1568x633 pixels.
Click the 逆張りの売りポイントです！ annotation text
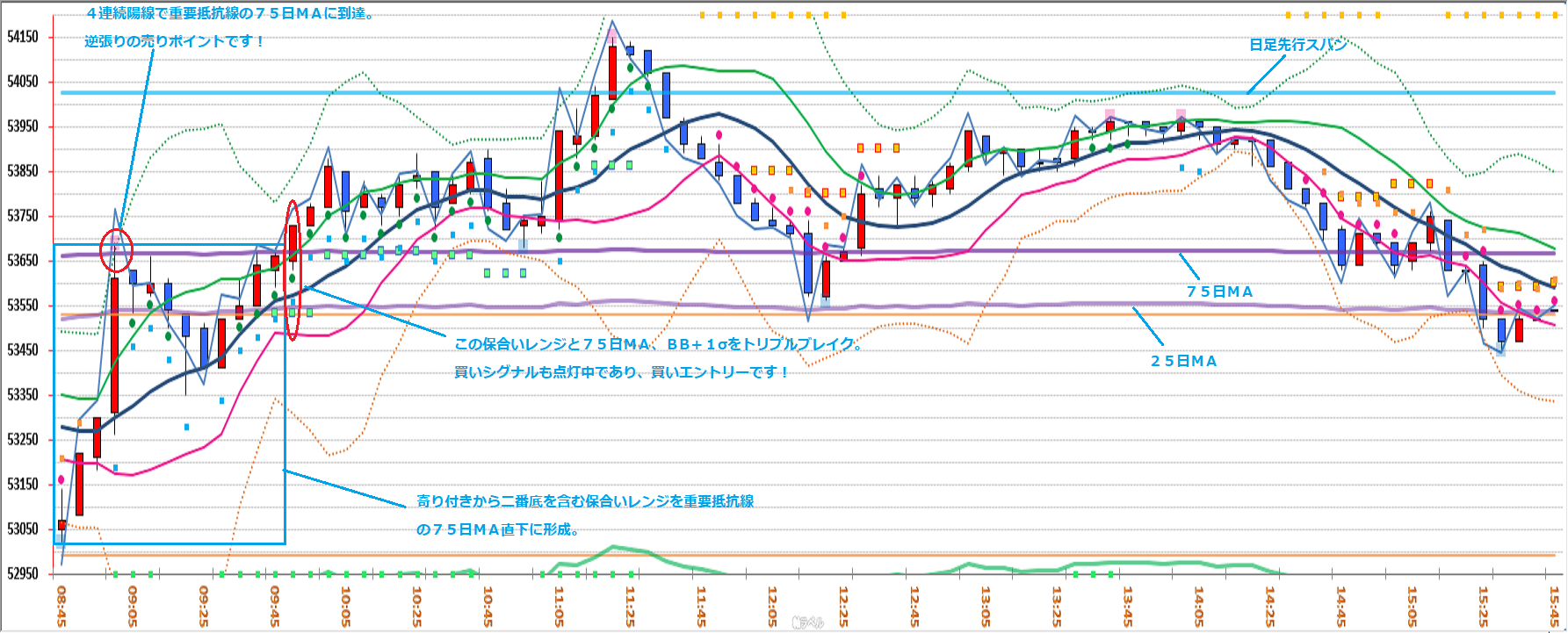(x=175, y=41)
